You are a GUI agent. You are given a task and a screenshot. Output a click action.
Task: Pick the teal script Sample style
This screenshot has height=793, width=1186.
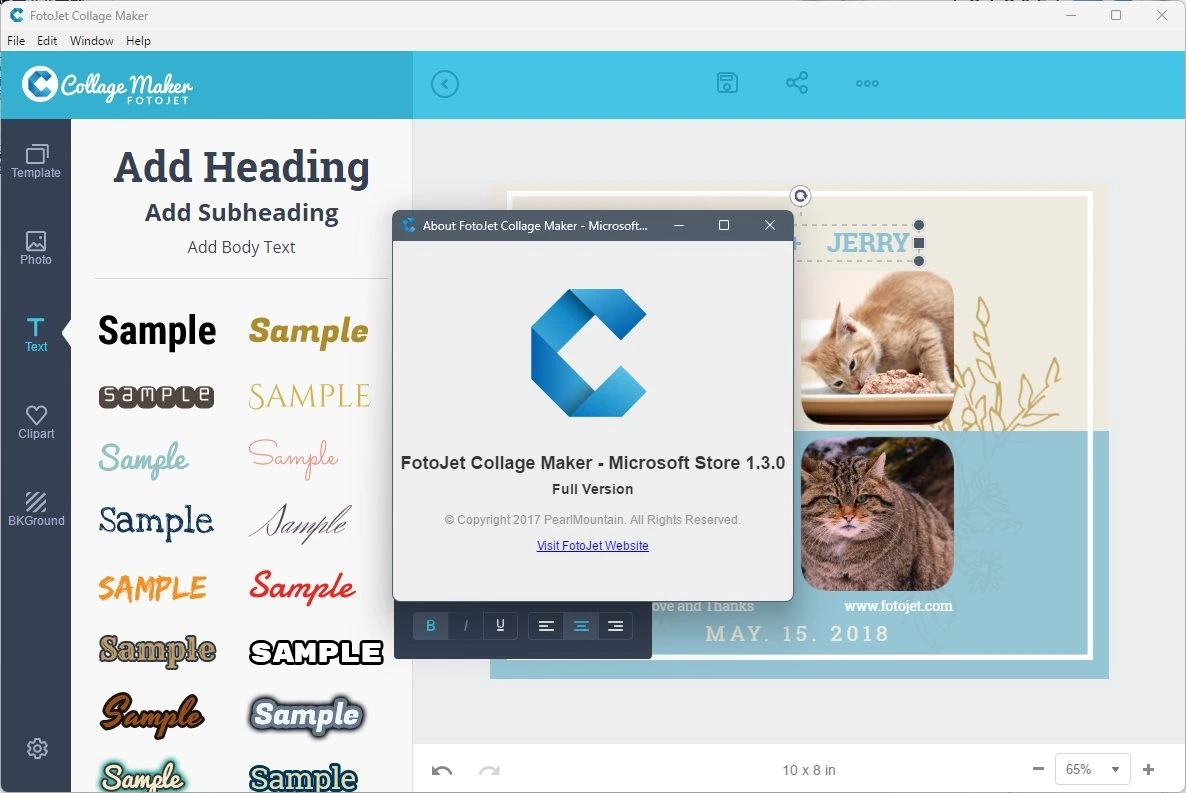(144, 459)
